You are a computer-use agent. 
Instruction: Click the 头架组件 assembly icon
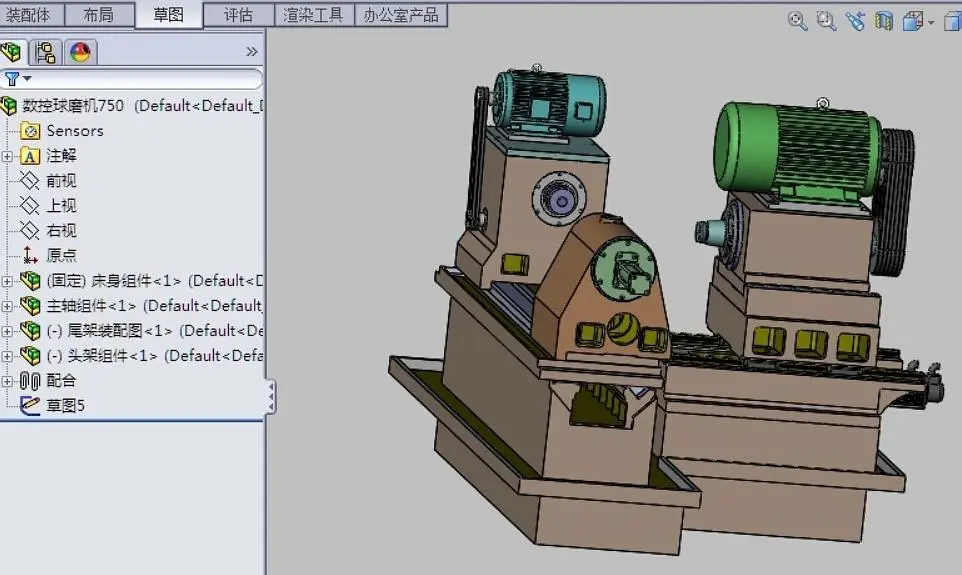30,355
